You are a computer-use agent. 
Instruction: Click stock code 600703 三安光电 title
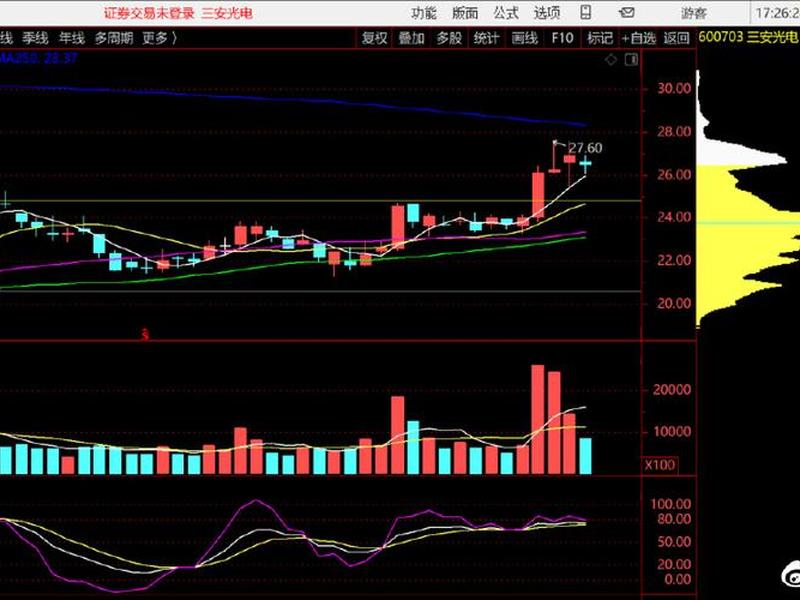coord(747,37)
